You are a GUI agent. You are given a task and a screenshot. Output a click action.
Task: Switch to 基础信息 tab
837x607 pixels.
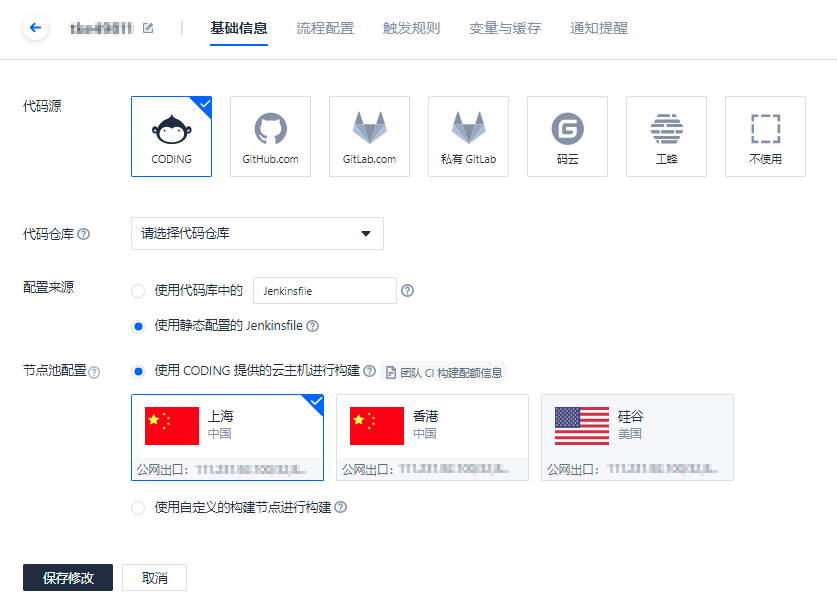(x=239, y=28)
